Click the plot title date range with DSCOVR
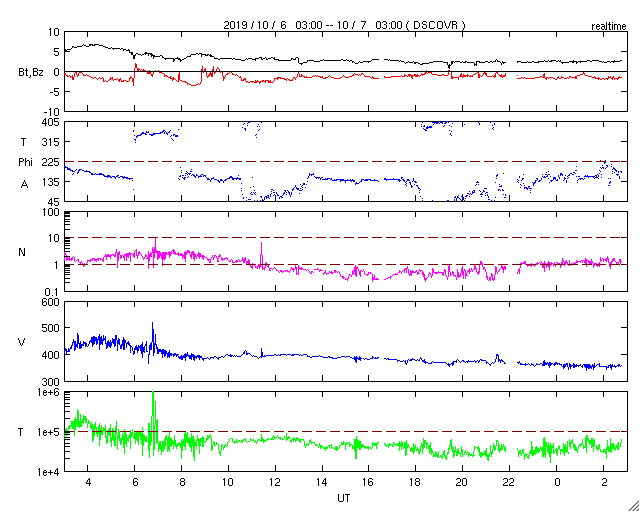 tap(344, 25)
